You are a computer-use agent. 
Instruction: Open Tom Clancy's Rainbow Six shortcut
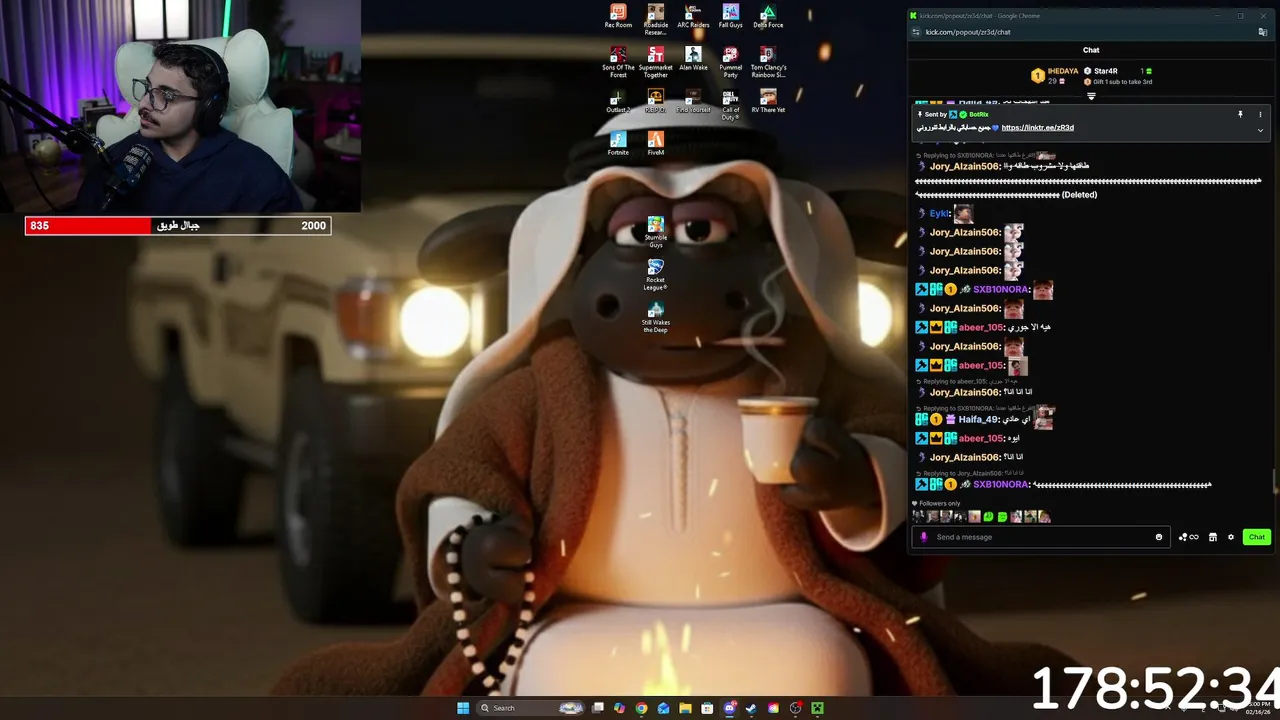click(x=768, y=62)
